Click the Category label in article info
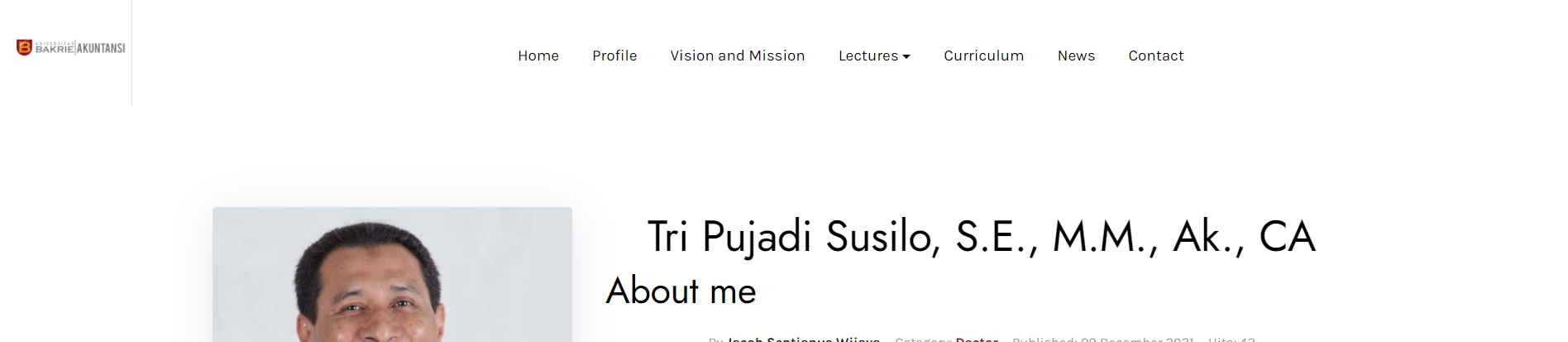Viewport: 1568px width, 342px height. 923,339
